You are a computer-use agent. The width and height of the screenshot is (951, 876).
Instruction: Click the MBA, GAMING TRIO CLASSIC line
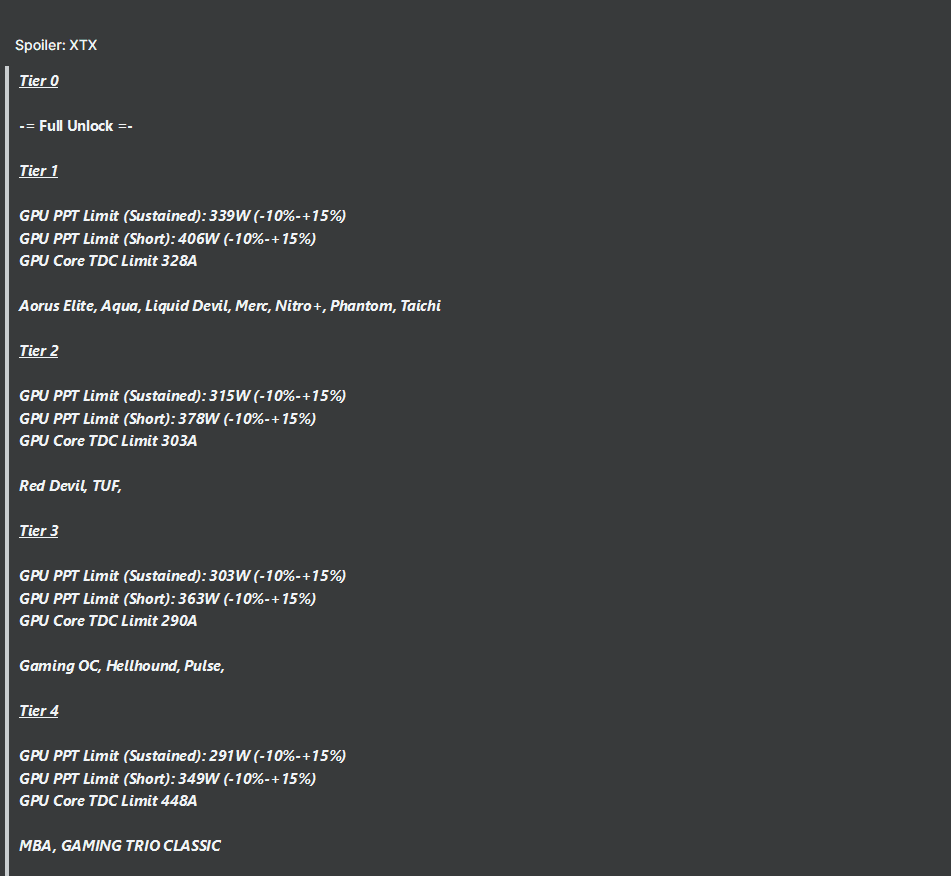tap(120, 846)
